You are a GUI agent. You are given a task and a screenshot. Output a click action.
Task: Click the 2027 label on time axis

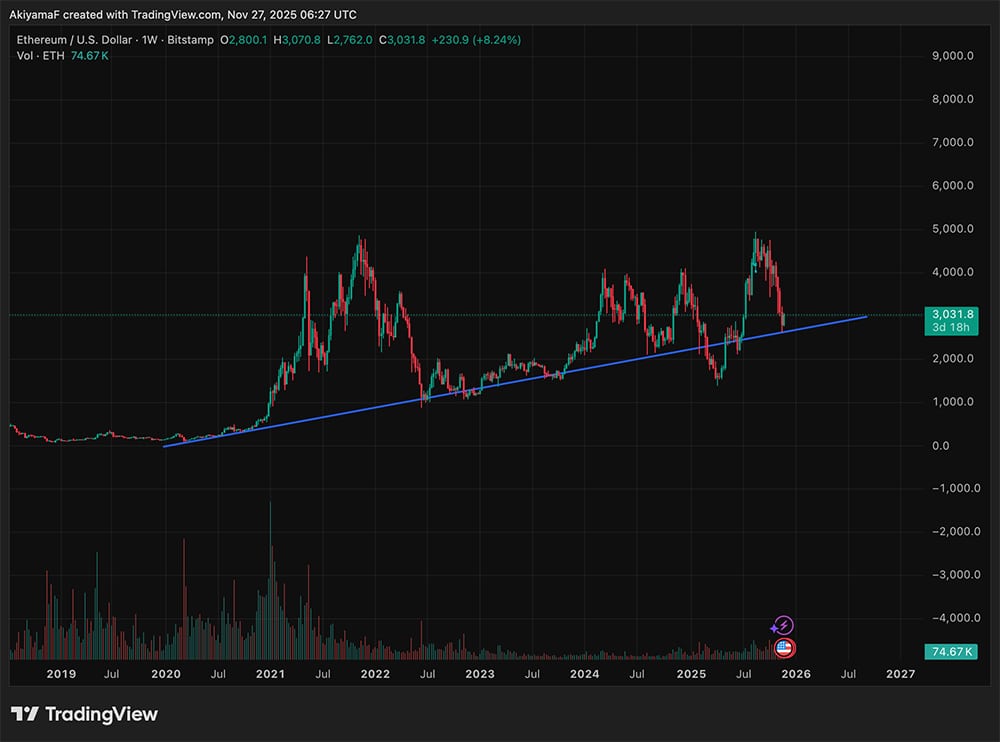900,675
